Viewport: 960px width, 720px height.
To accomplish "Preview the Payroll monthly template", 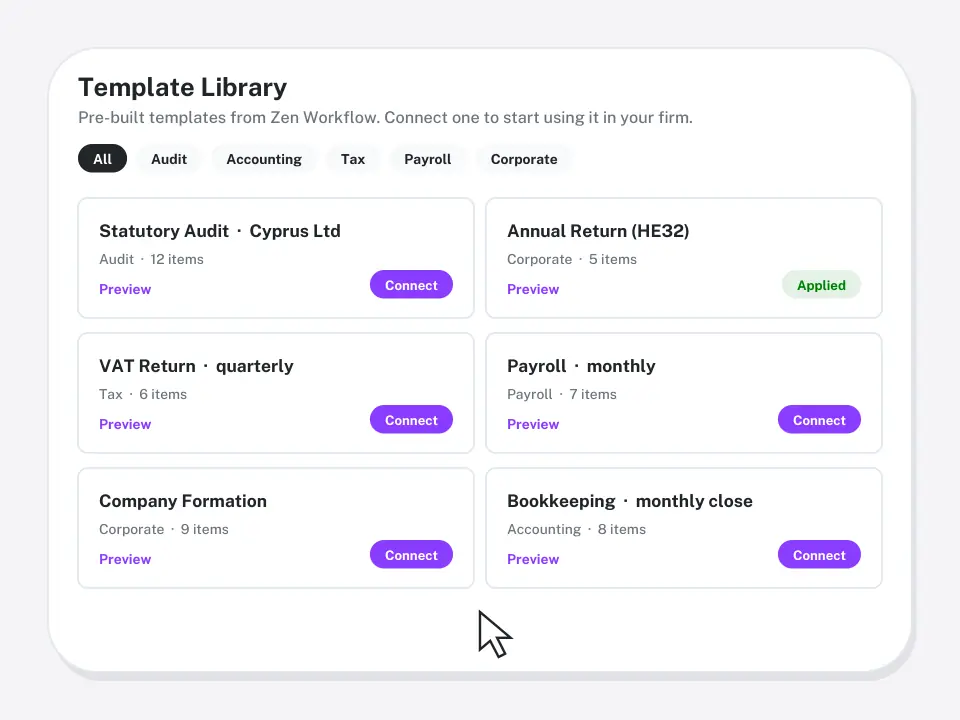I will [533, 424].
